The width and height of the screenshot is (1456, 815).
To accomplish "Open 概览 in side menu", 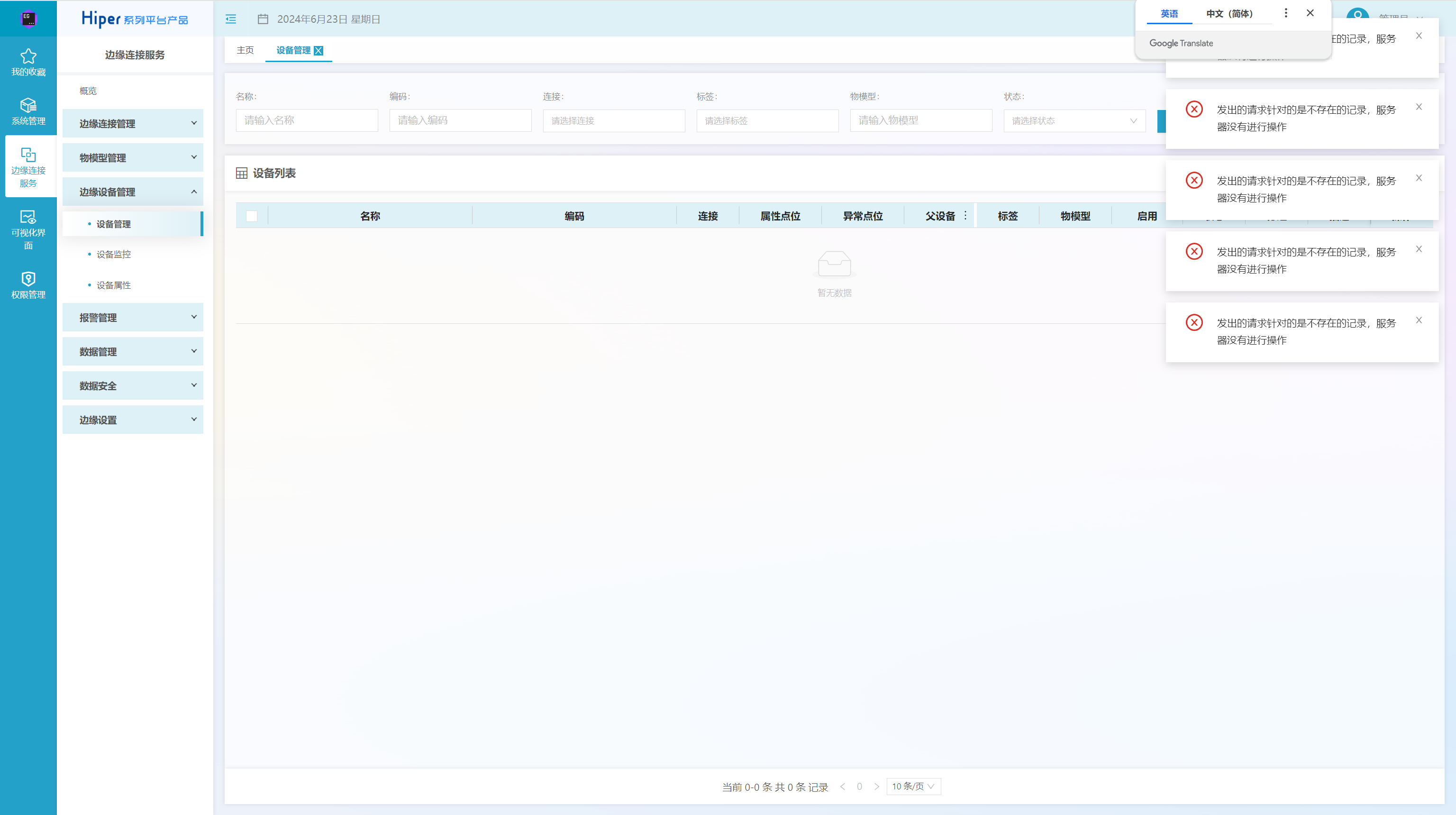I will pos(88,91).
